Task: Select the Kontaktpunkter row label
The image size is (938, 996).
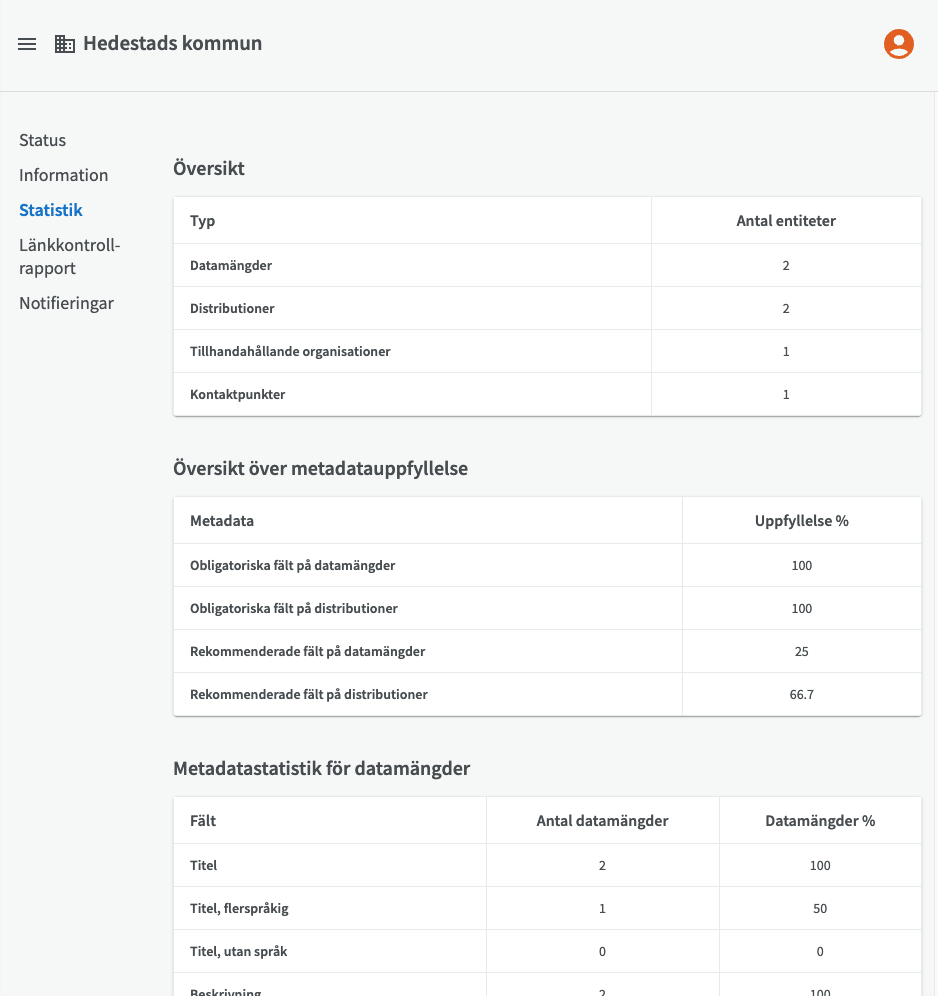Action: pyautogui.click(x=238, y=394)
